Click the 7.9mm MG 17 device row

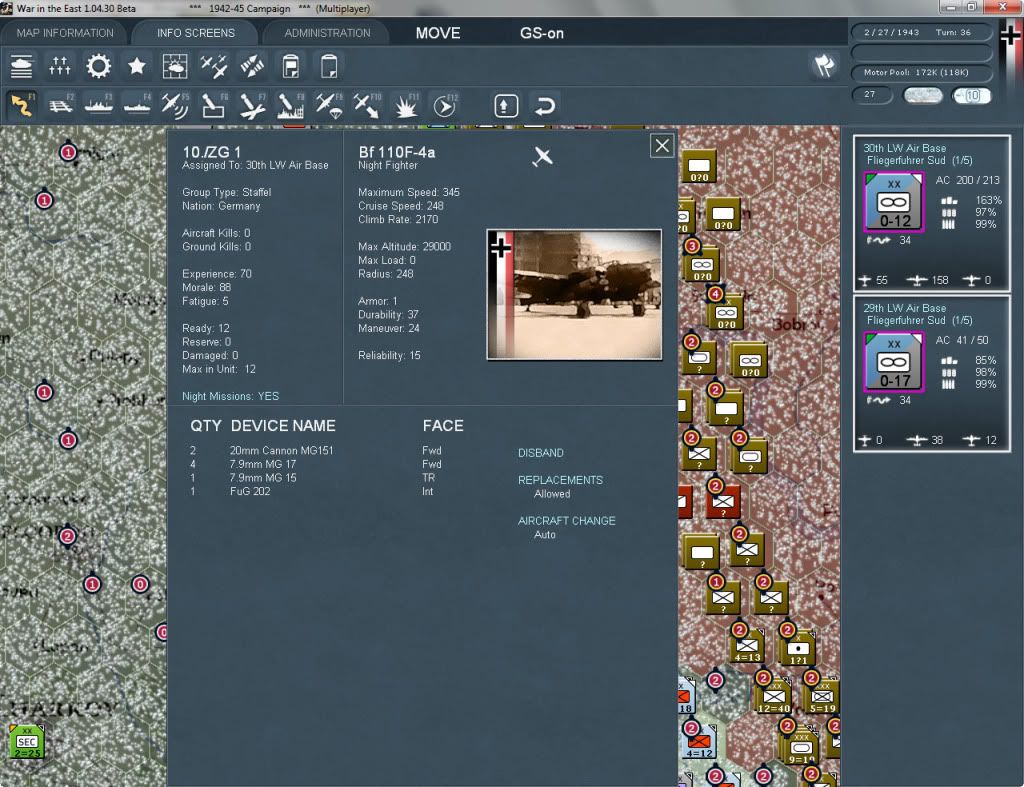point(316,464)
